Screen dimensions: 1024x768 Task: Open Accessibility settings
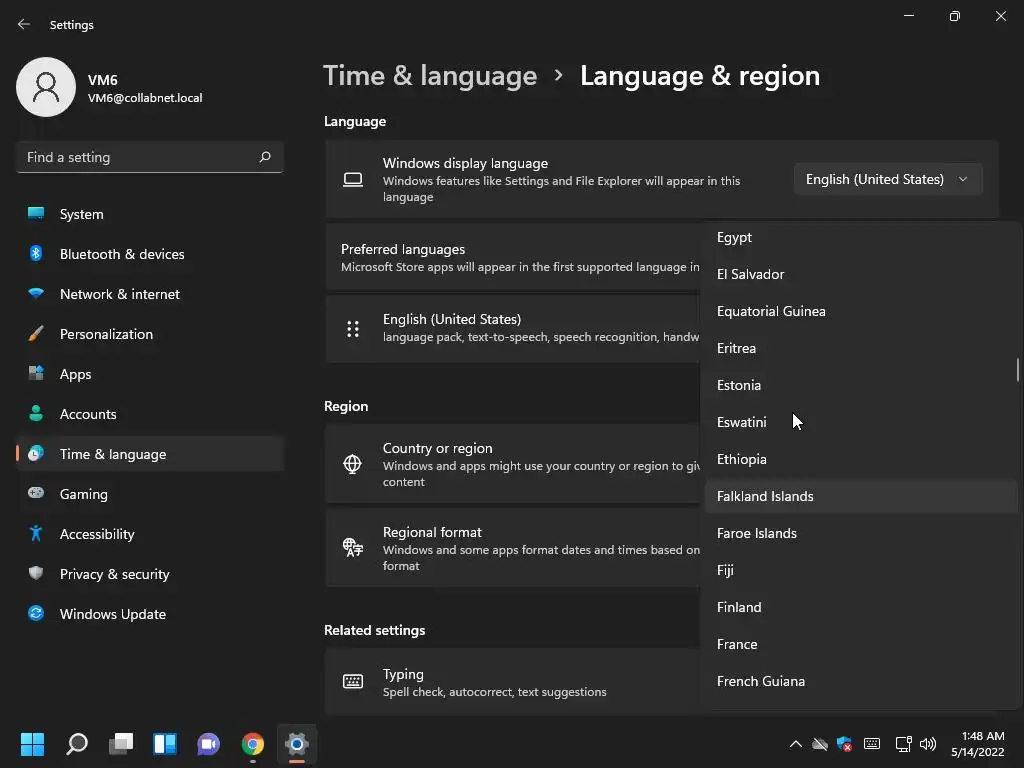pos(150,534)
